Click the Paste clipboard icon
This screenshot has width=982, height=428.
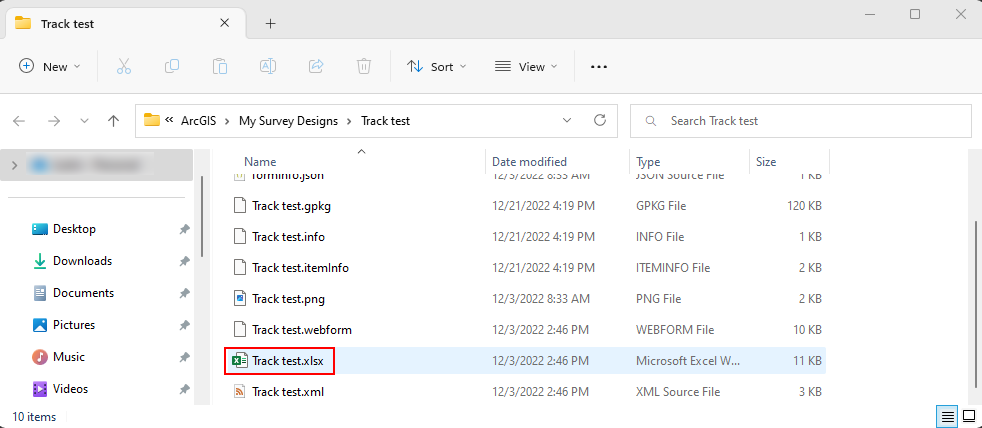point(220,67)
